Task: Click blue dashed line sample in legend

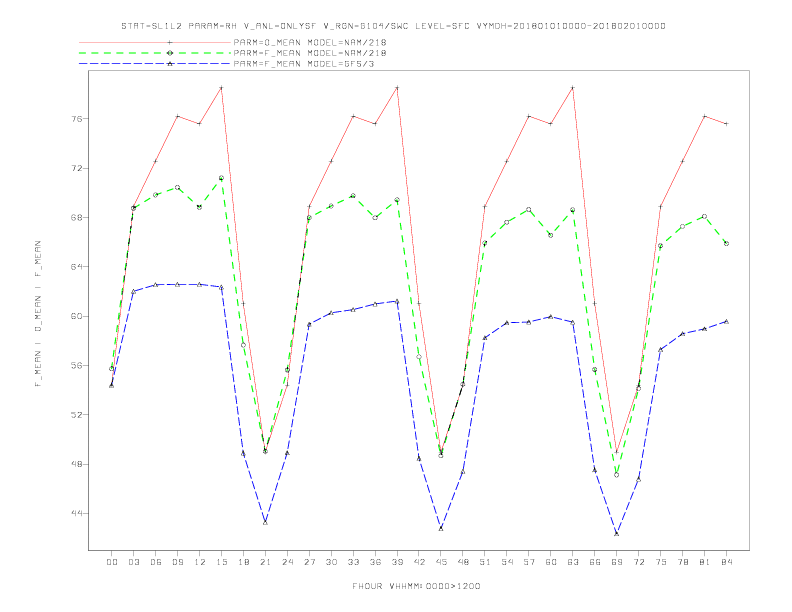Action: pos(155,64)
